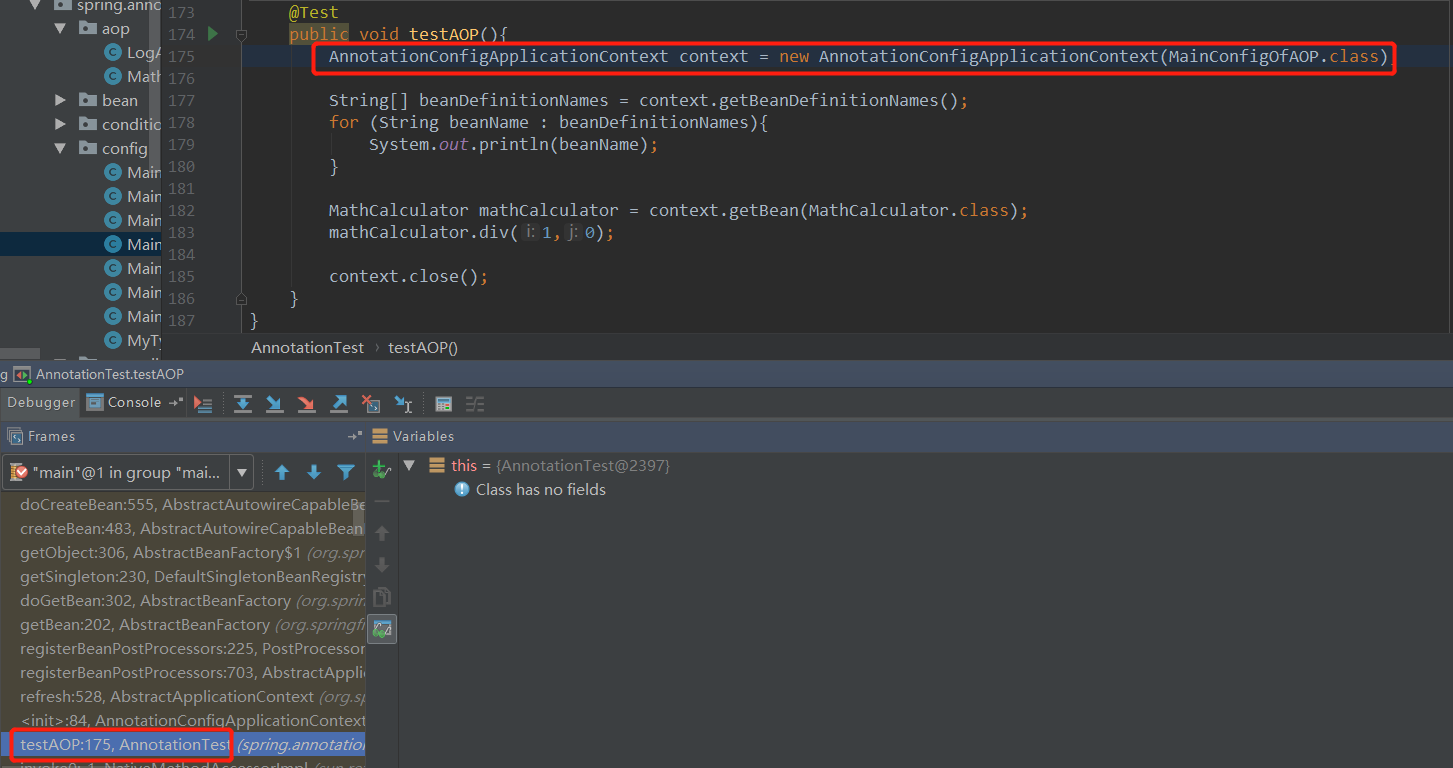Open the Evaluate Expression calculator icon

coord(443,403)
